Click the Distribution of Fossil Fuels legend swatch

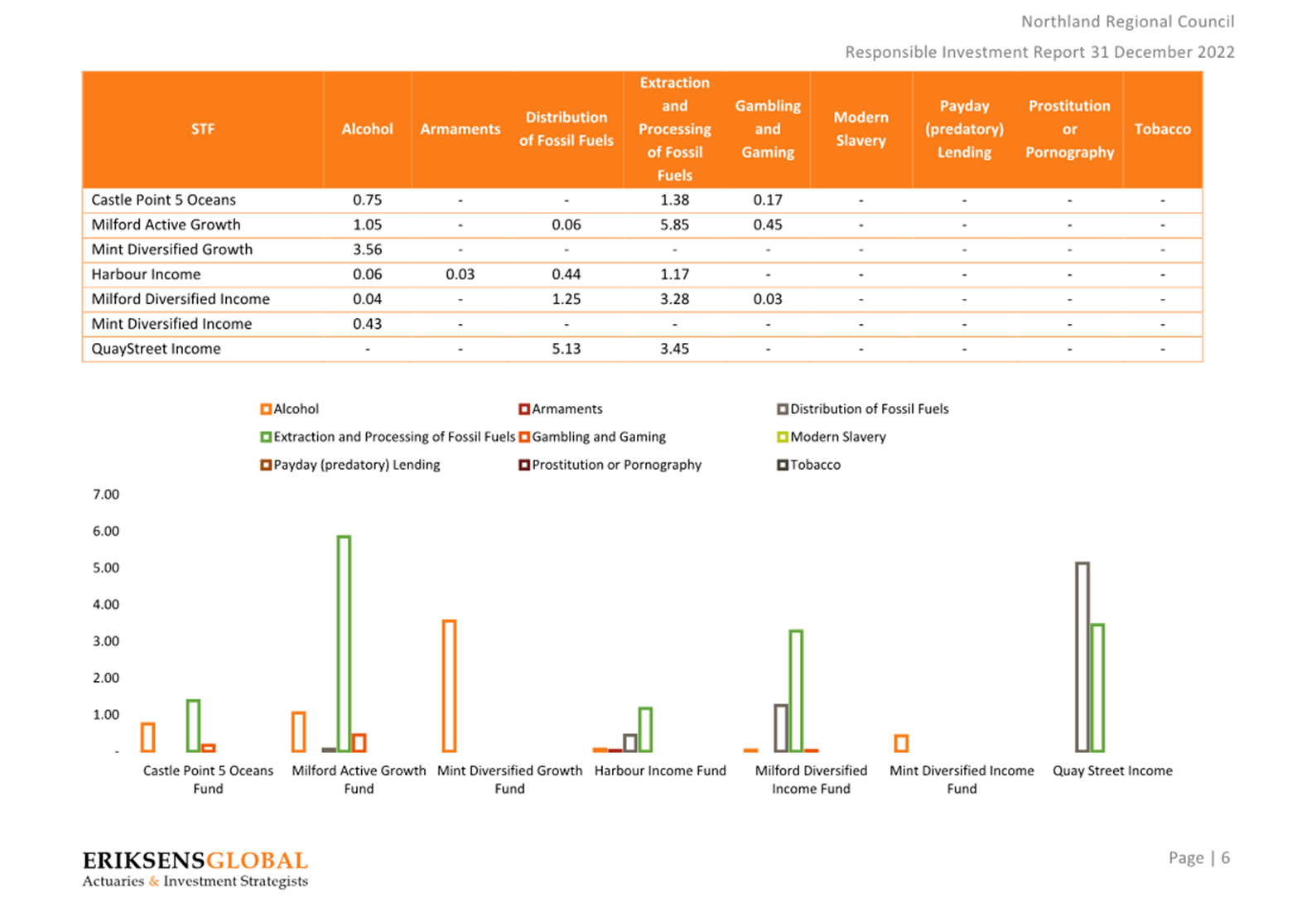click(x=783, y=409)
